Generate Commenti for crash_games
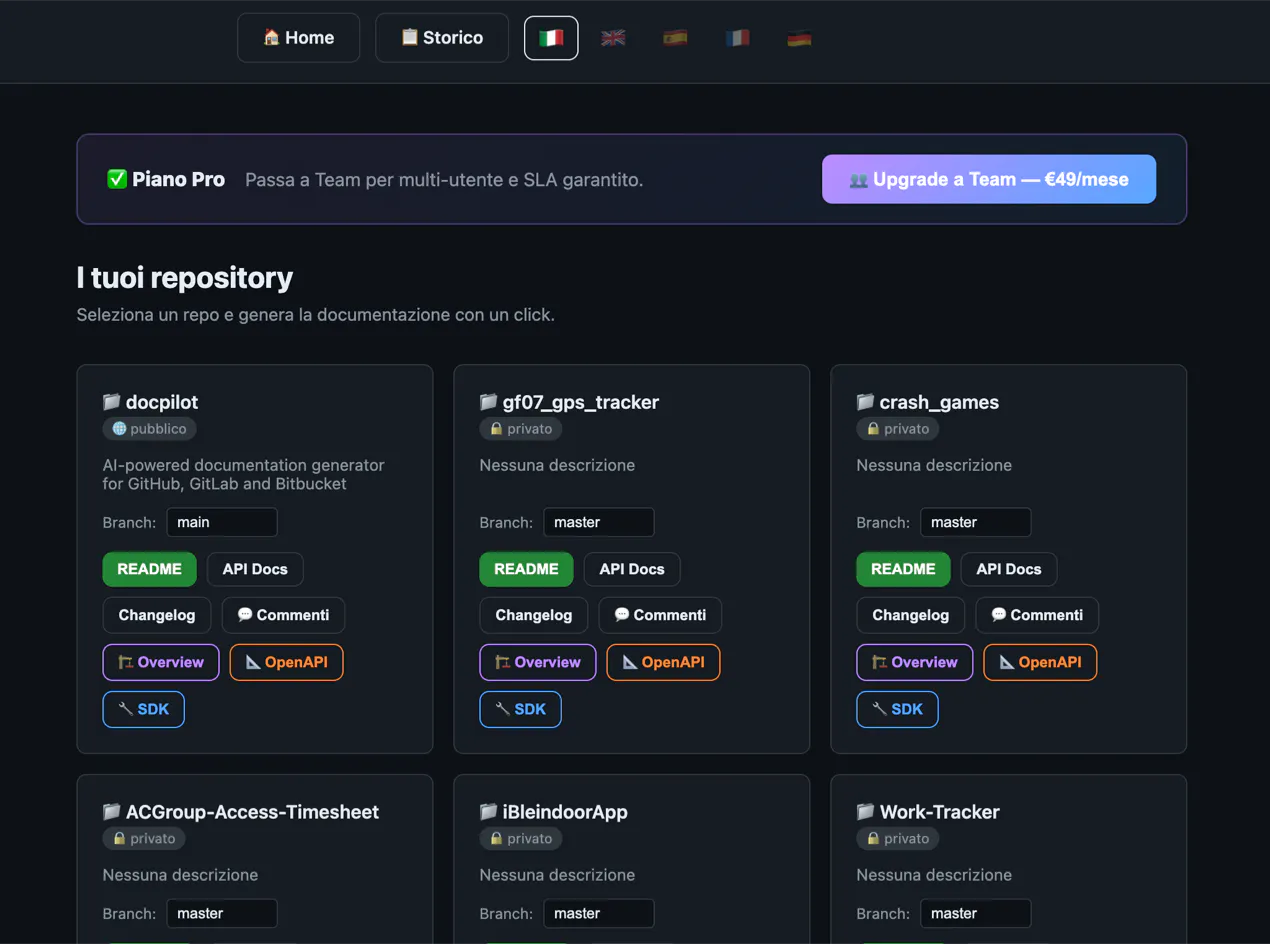The width and height of the screenshot is (1270, 944). tap(1037, 615)
